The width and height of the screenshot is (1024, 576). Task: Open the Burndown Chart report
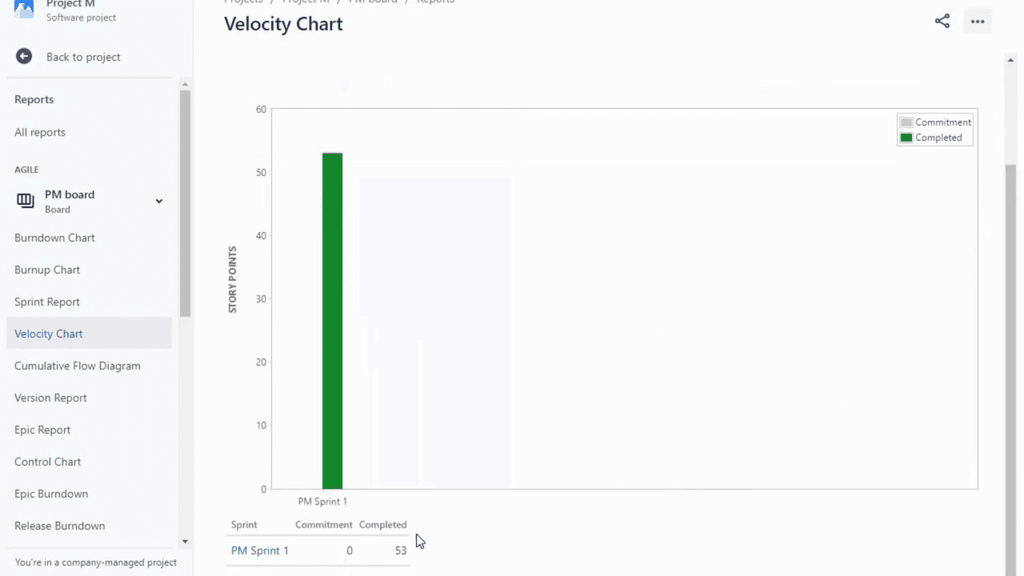click(54, 237)
